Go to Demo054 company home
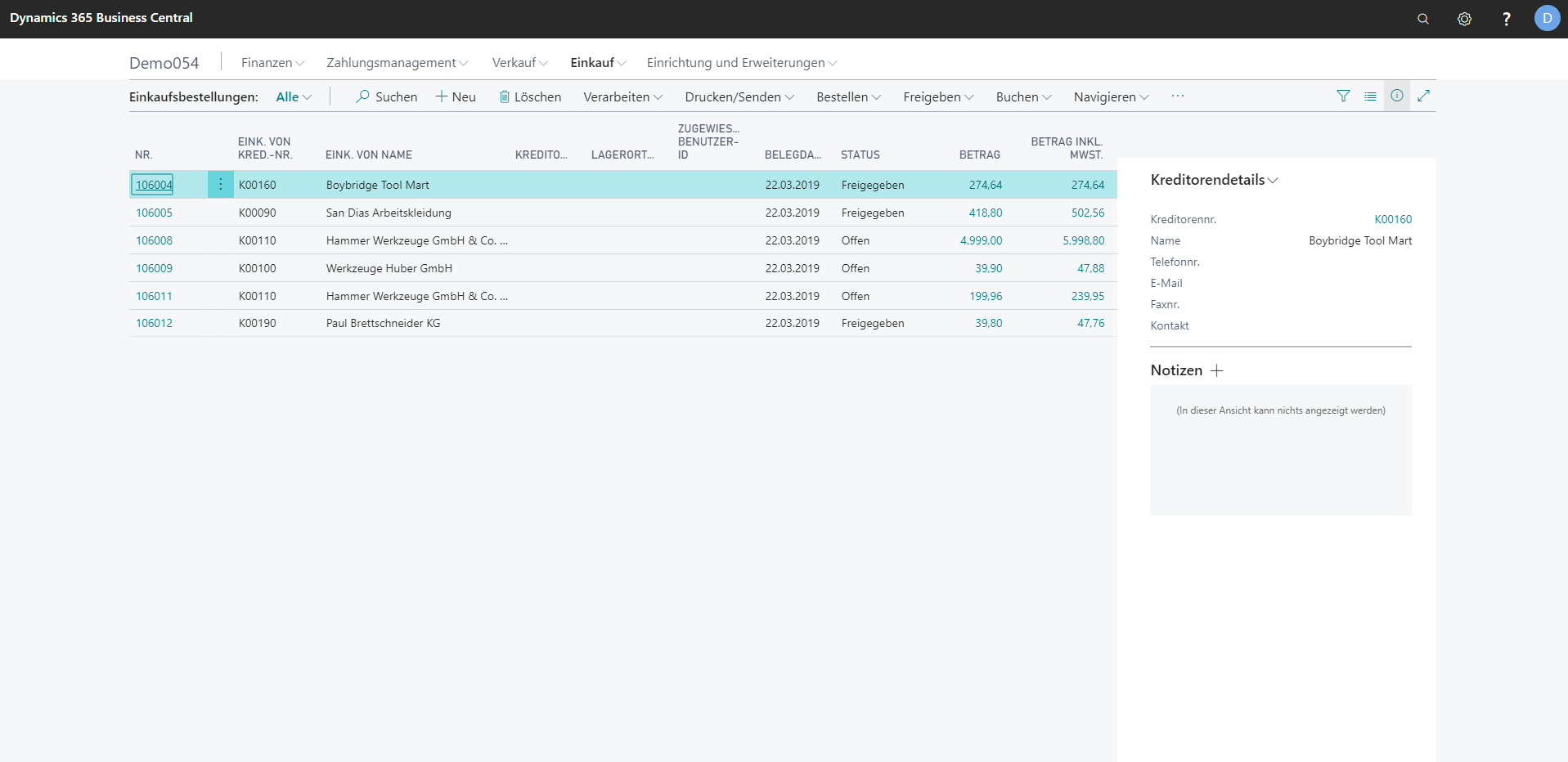Image resolution: width=1568 pixels, height=762 pixels. pyautogui.click(x=164, y=63)
